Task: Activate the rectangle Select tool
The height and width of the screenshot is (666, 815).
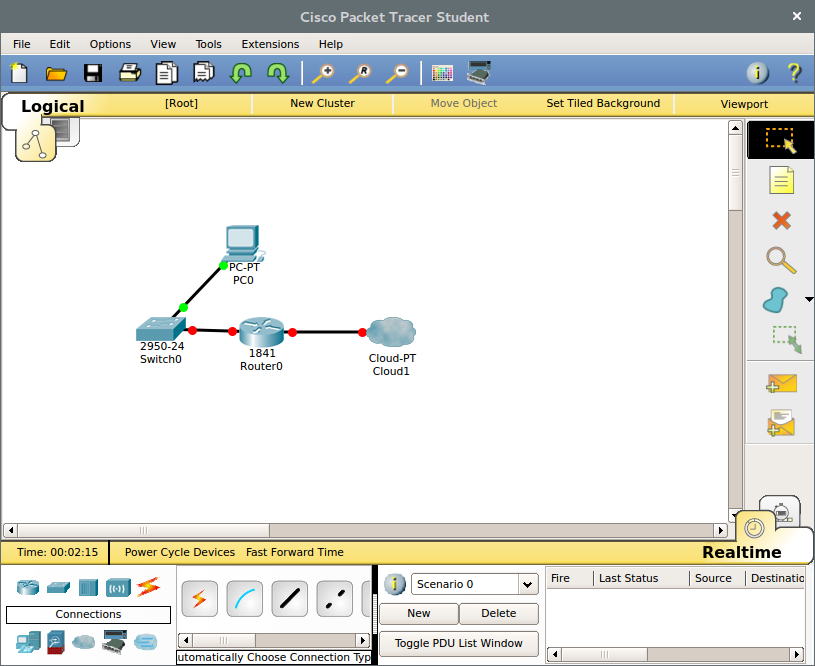Action: click(780, 140)
